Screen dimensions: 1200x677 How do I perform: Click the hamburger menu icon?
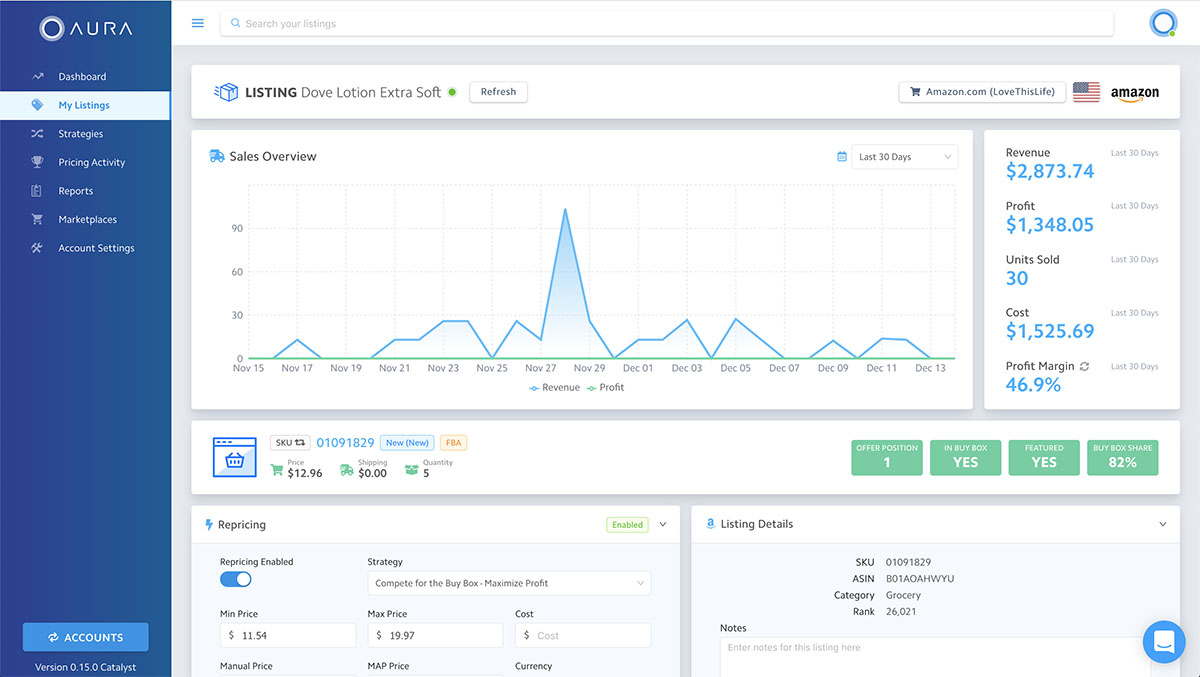pos(197,23)
